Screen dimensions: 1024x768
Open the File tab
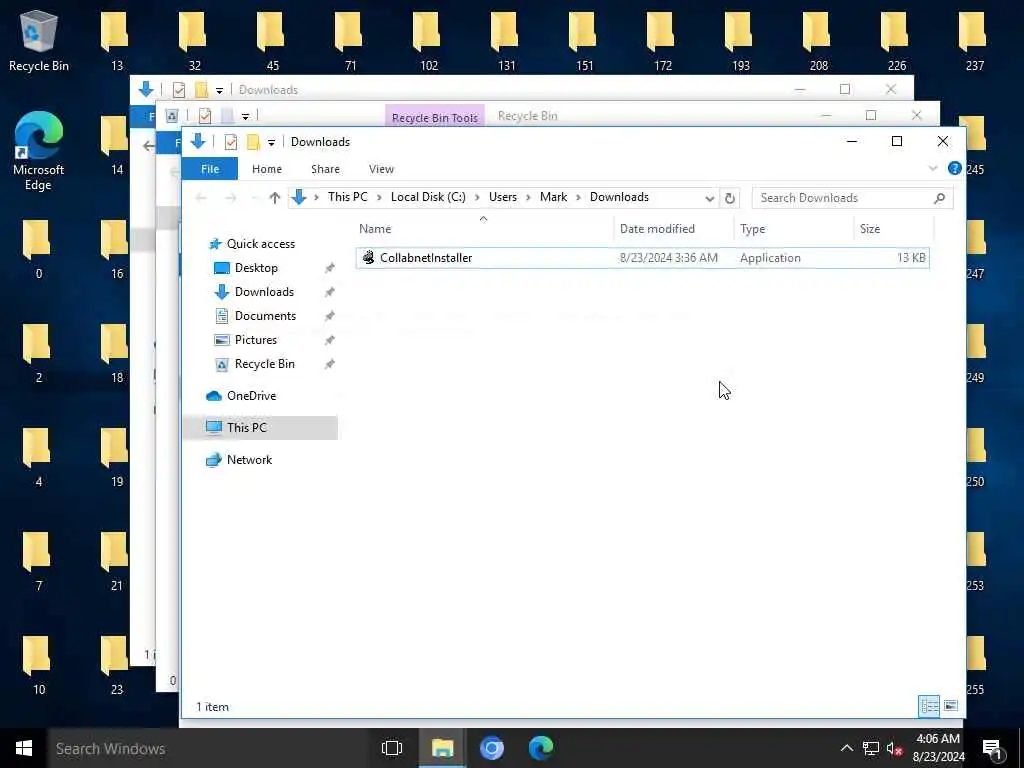click(x=210, y=168)
